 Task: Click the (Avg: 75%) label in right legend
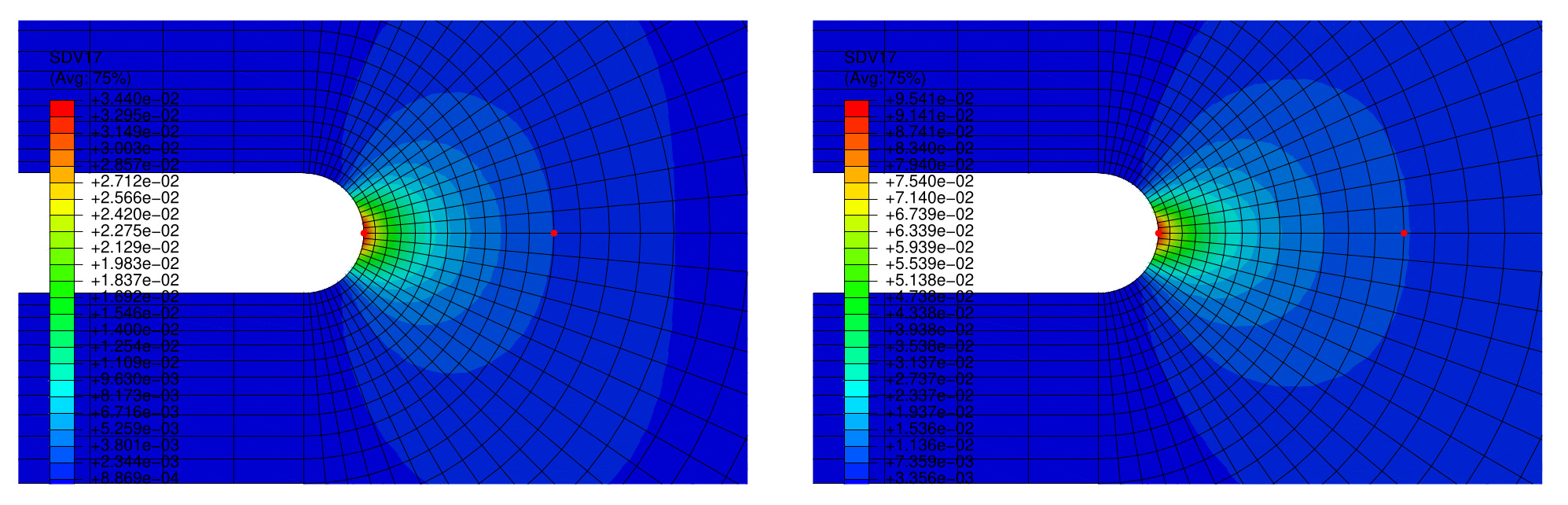[885, 79]
